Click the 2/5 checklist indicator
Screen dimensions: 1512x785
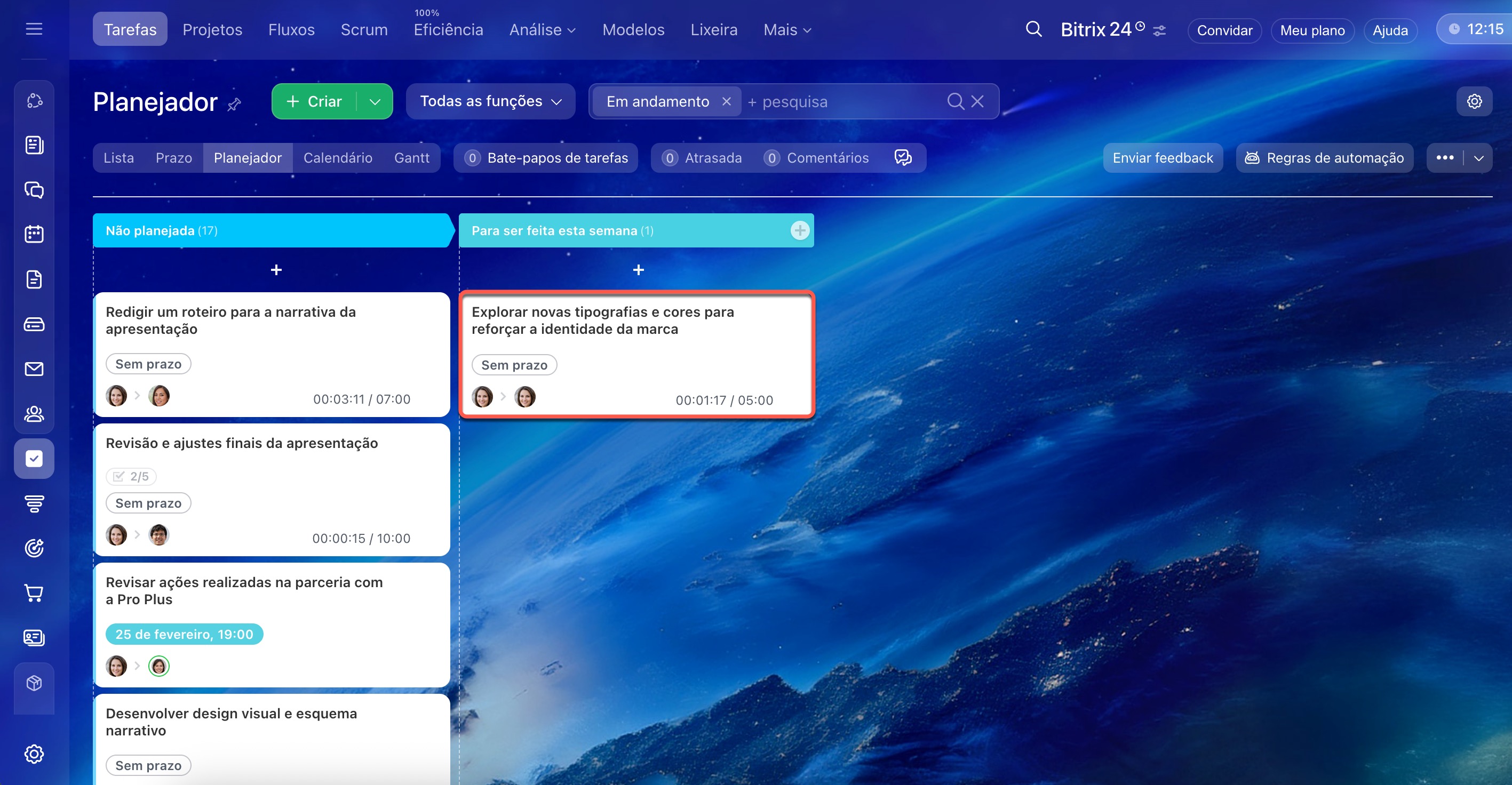[x=131, y=476]
